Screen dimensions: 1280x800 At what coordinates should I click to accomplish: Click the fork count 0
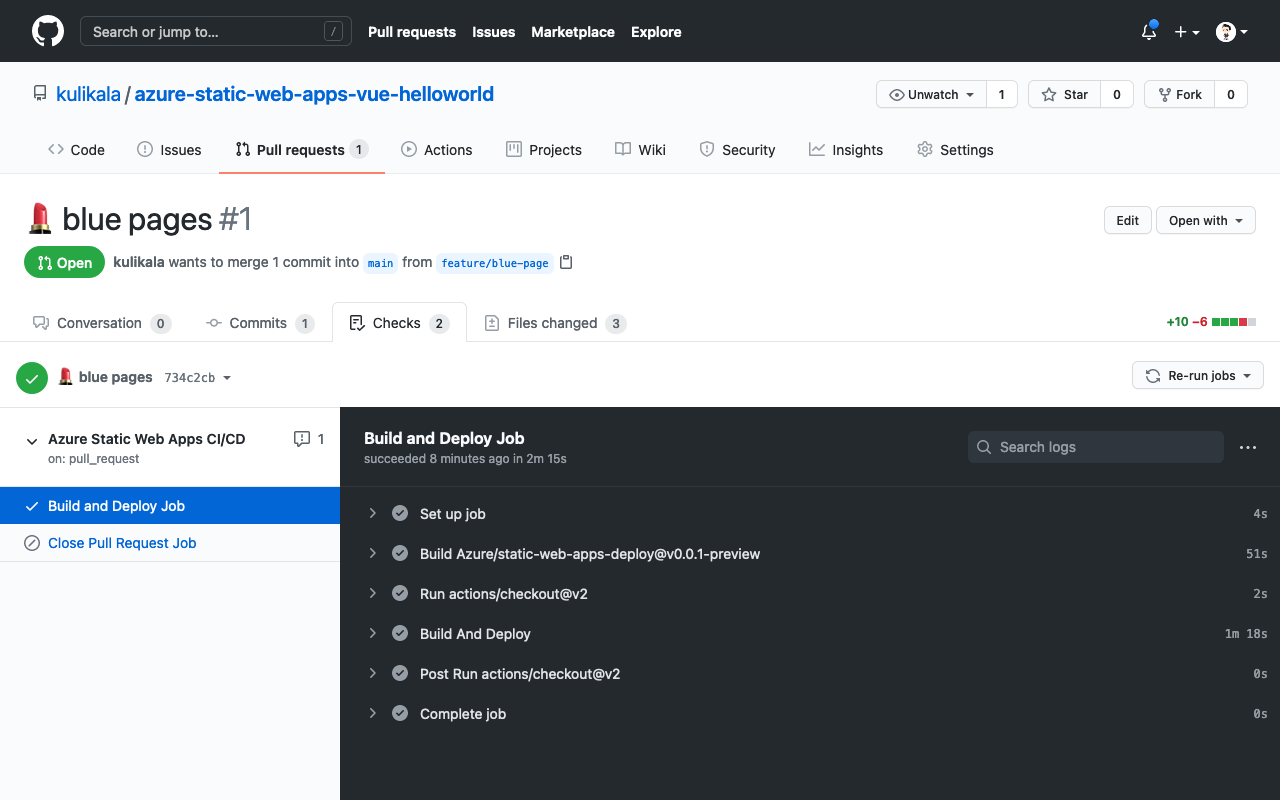tap(1231, 94)
